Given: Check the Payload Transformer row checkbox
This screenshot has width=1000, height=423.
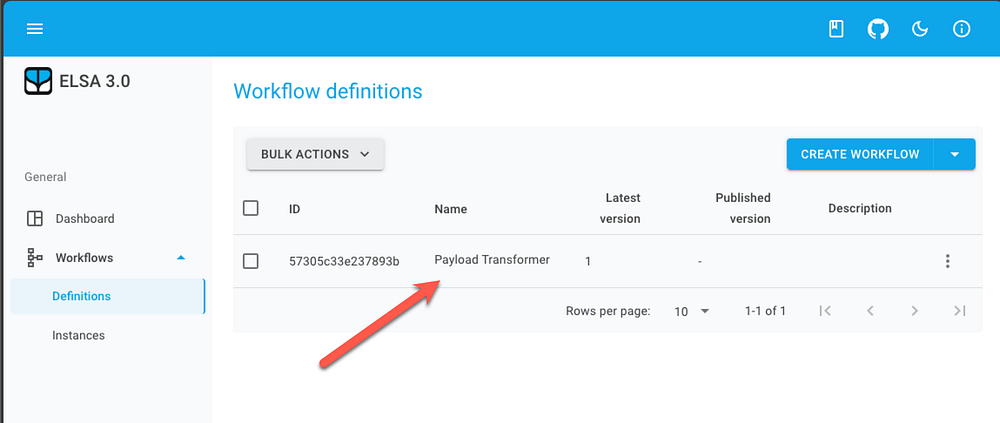Looking at the screenshot, I should (x=251, y=261).
